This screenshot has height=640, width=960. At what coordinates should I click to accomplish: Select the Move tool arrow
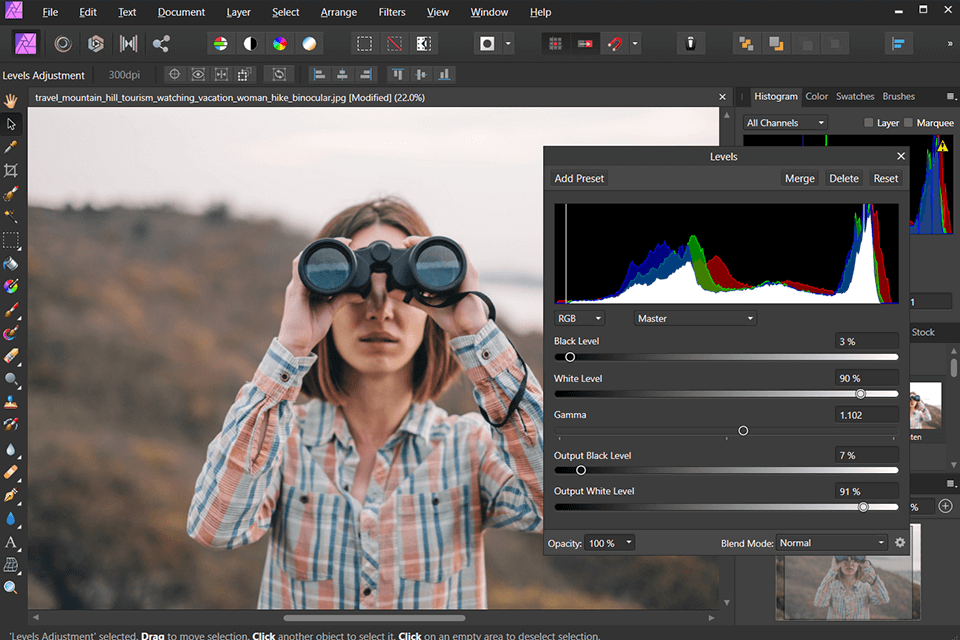tap(11, 124)
